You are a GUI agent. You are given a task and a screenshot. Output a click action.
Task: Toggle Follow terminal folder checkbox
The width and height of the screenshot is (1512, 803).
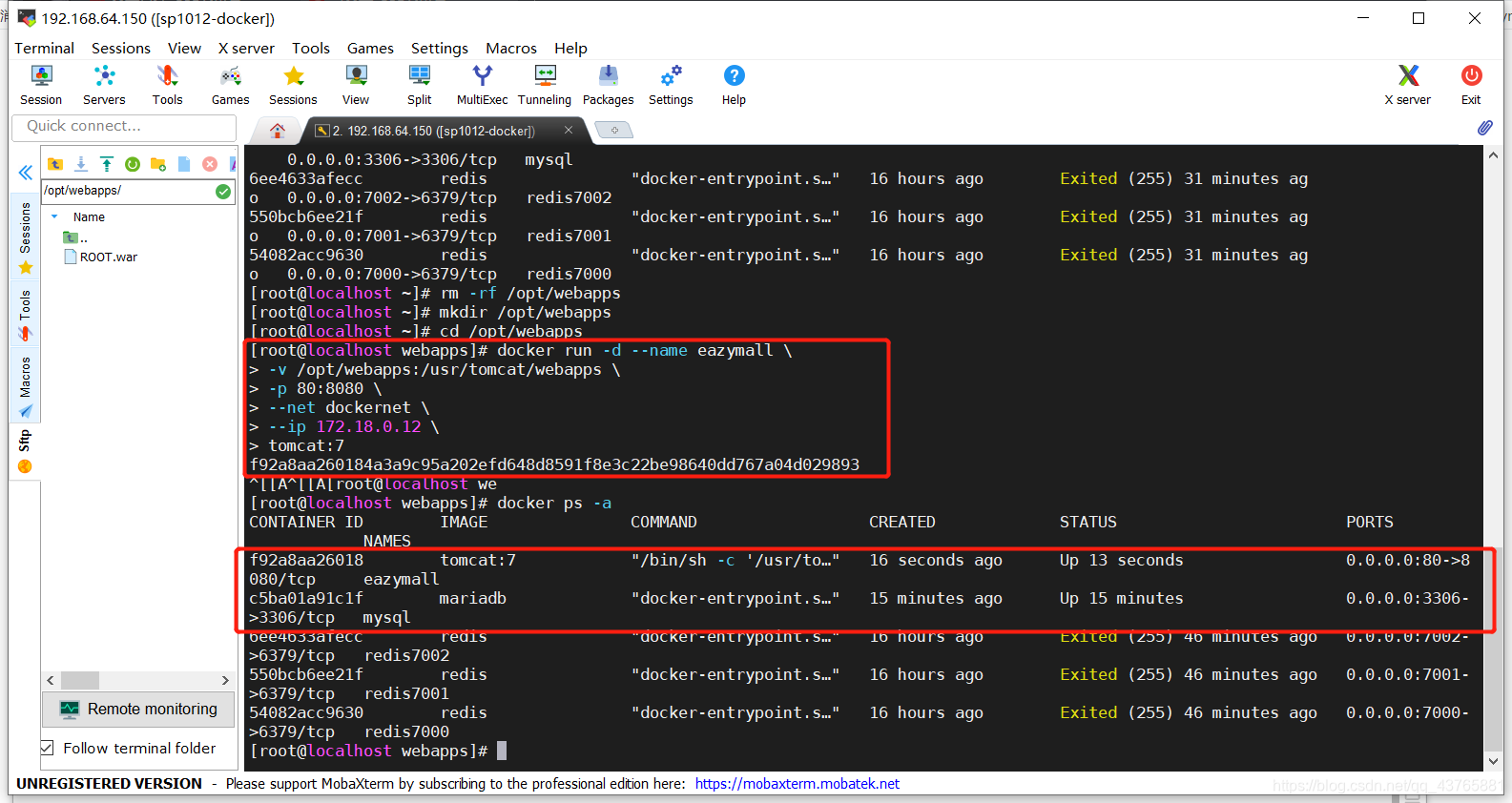point(47,748)
